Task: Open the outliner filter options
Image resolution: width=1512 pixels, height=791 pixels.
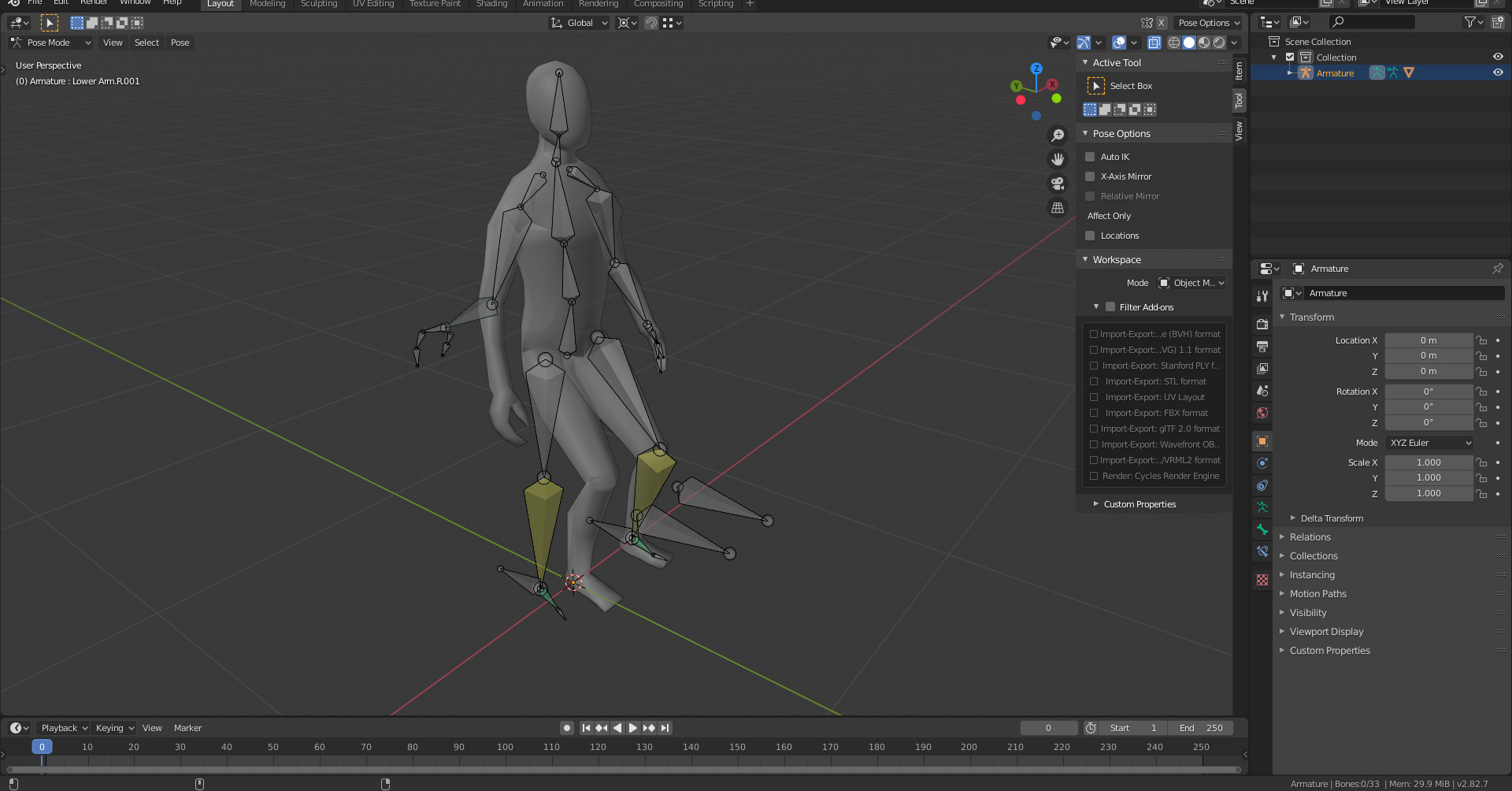Action: click(x=1471, y=22)
